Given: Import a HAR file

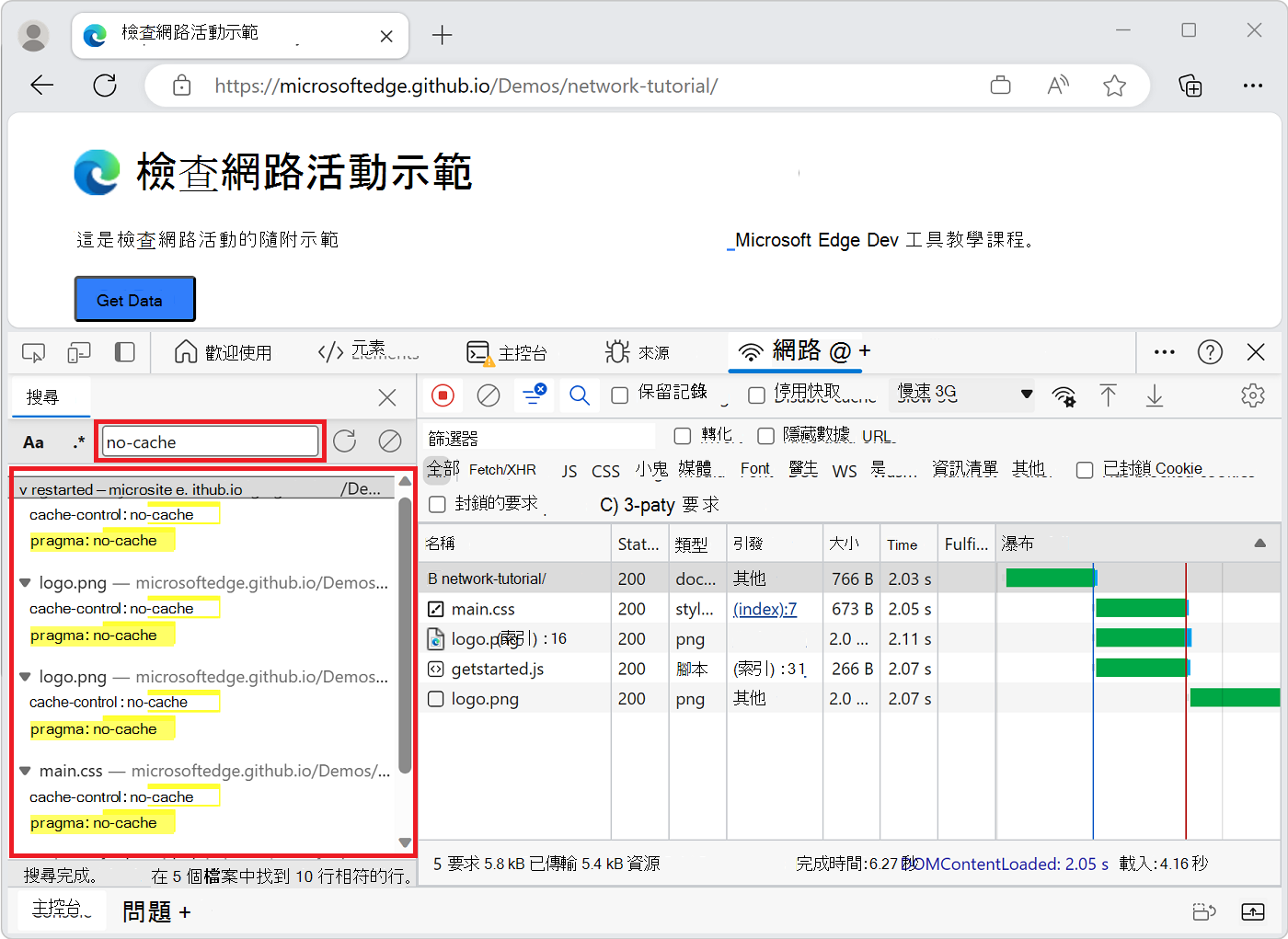Looking at the screenshot, I should (x=1109, y=395).
